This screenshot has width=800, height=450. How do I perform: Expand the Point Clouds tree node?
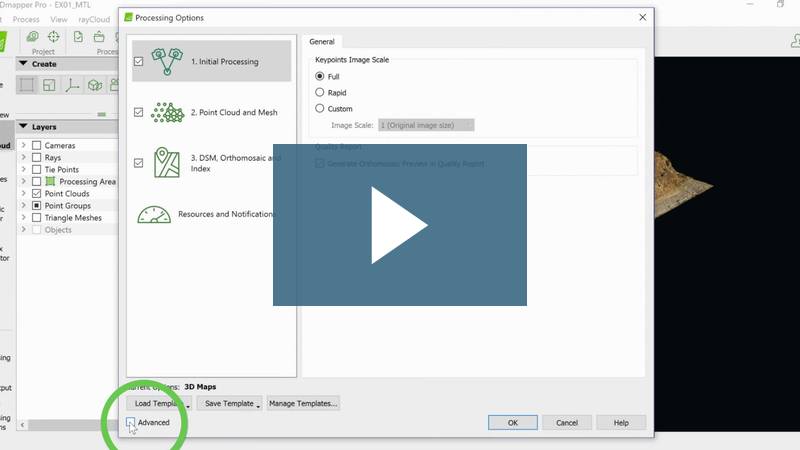23,193
